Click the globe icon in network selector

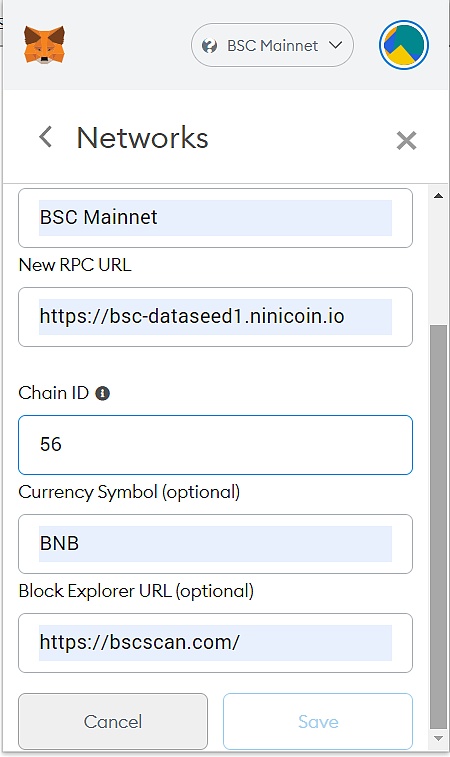(209, 46)
